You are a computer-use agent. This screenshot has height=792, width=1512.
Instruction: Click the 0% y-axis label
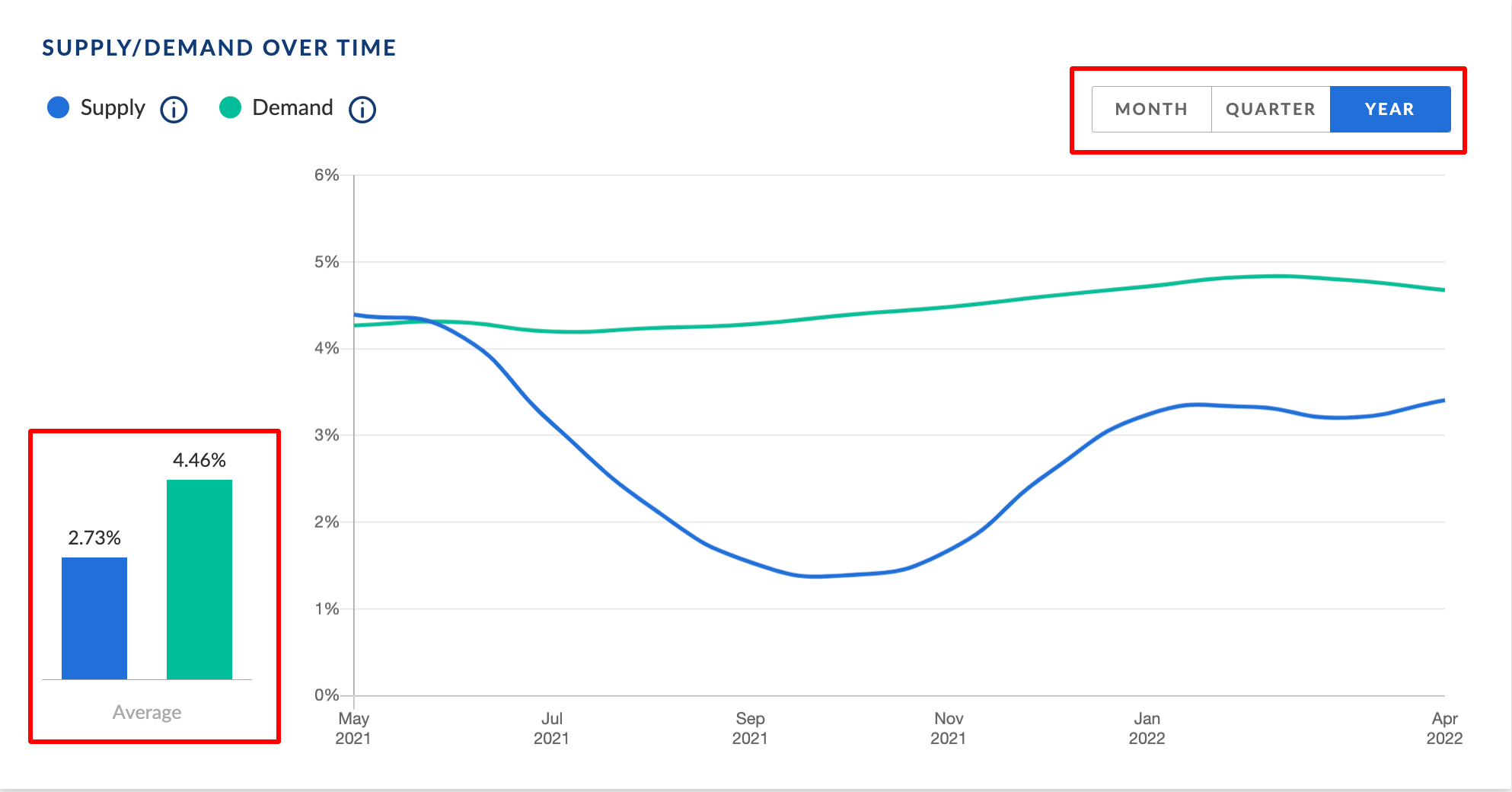pos(327,695)
